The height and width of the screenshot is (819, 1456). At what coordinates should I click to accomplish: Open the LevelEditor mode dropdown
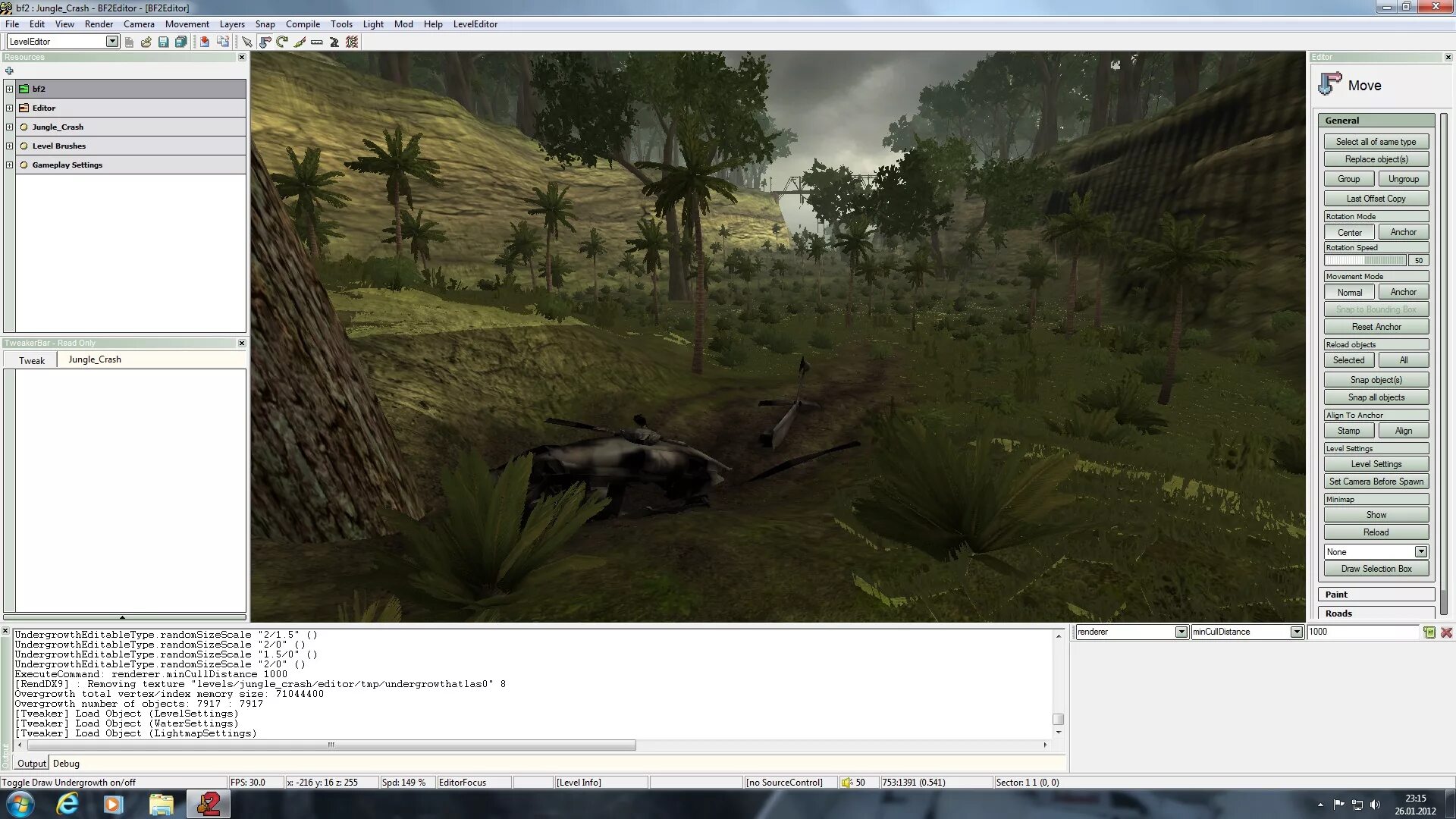tap(112, 42)
